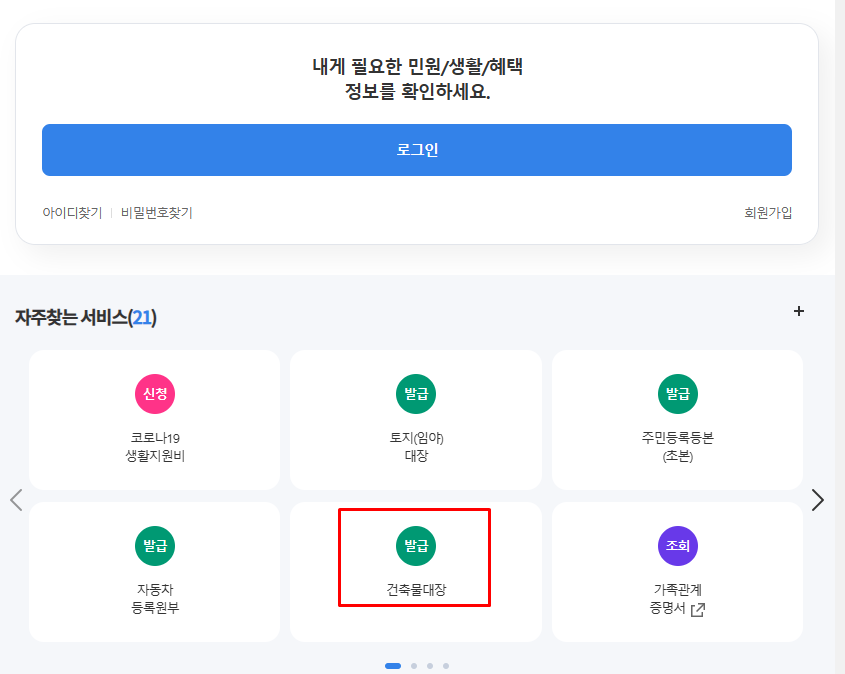Viewport: 845px width, 674px height.
Task: Show previous services with left chevron
Action: point(16,500)
